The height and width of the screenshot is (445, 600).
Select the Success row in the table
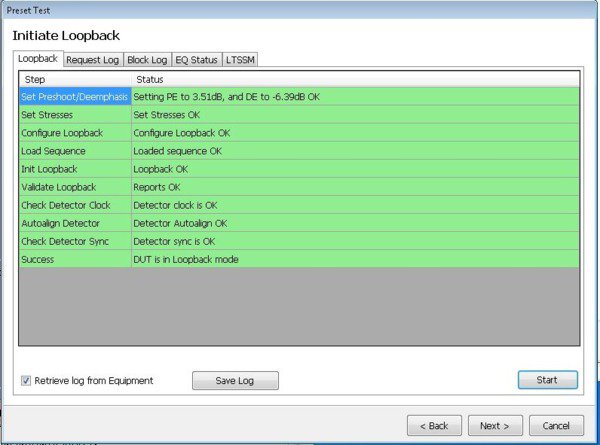pyautogui.click(x=75, y=259)
